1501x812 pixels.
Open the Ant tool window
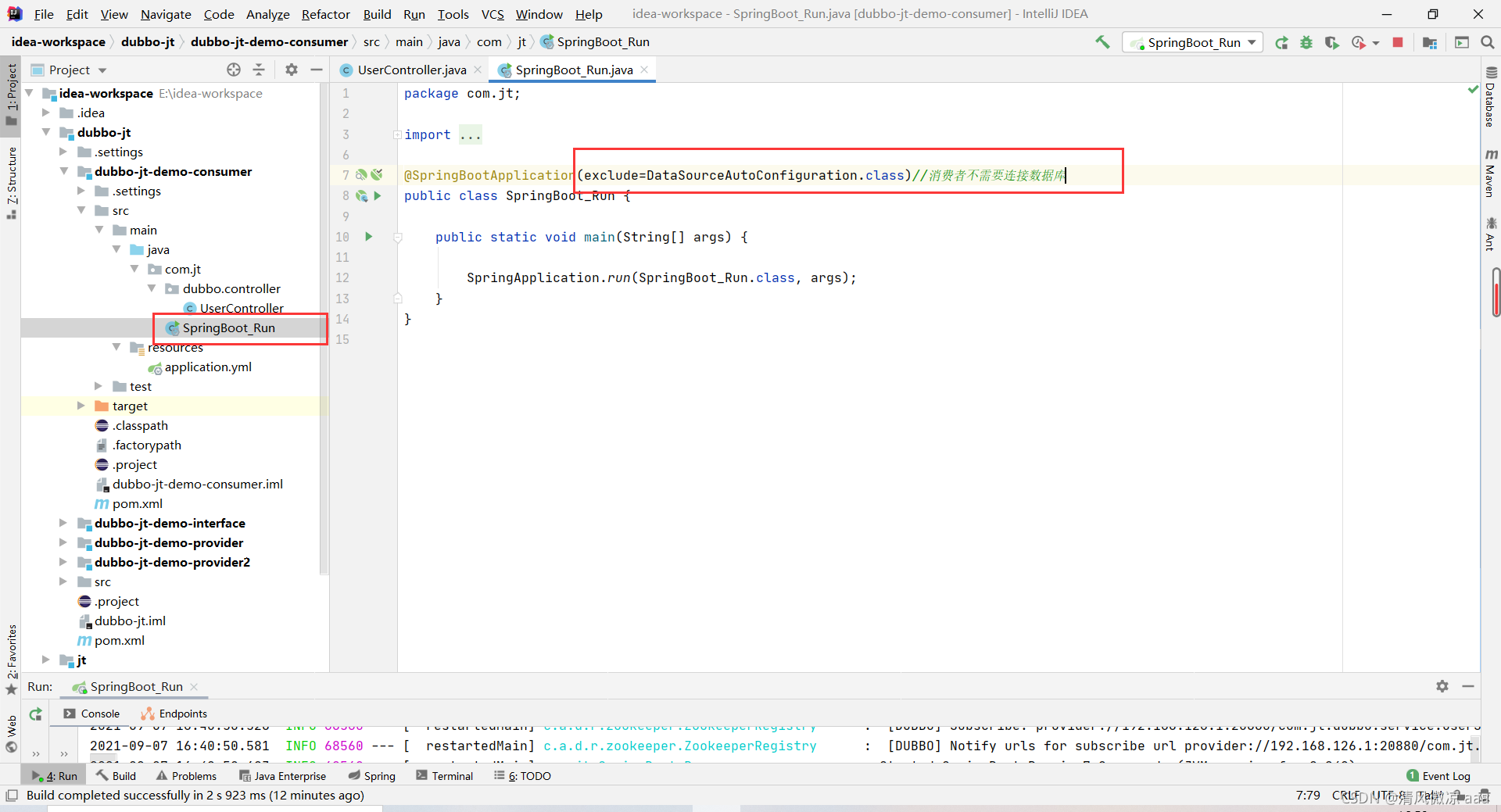tap(1490, 234)
